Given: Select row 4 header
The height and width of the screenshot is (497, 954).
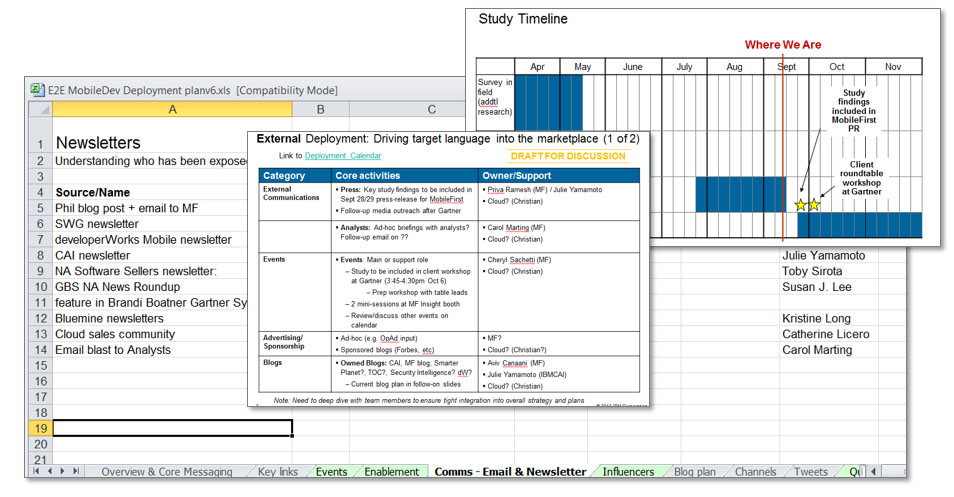Looking at the screenshot, I should pyautogui.click(x=40, y=192).
